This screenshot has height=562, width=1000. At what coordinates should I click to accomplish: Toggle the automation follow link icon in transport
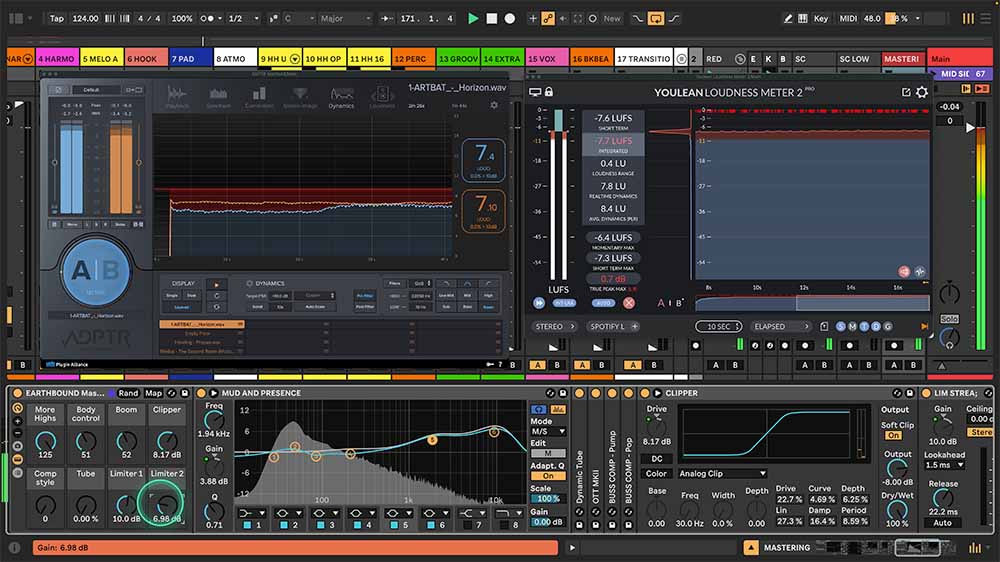(548, 18)
